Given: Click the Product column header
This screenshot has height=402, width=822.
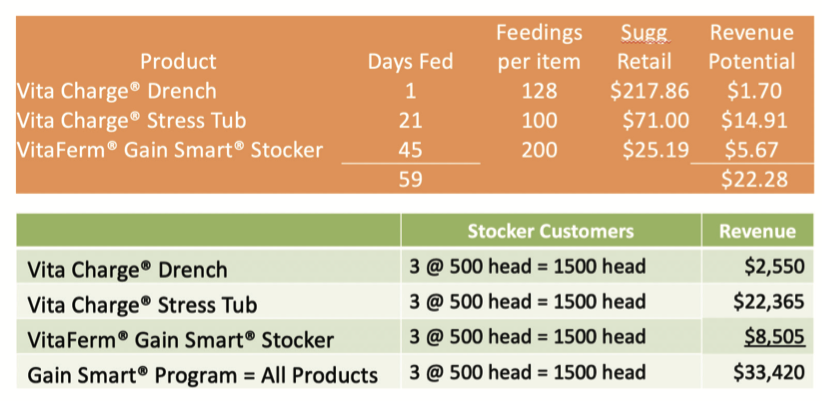Looking at the screenshot, I should pos(178,62).
